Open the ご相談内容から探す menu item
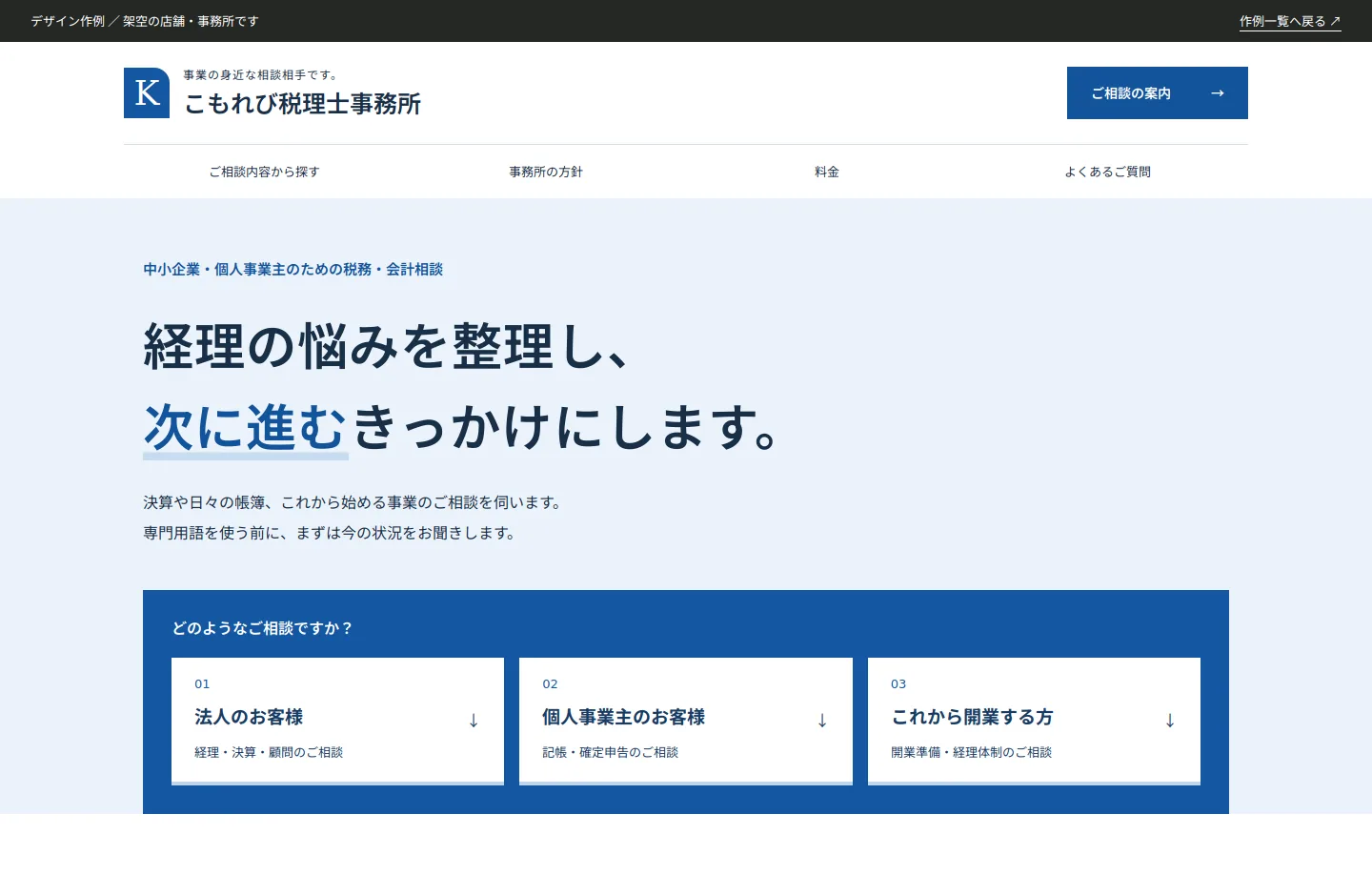Image resolution: width=1372 pixels, height=896 pixels. [x=264, y=172]
